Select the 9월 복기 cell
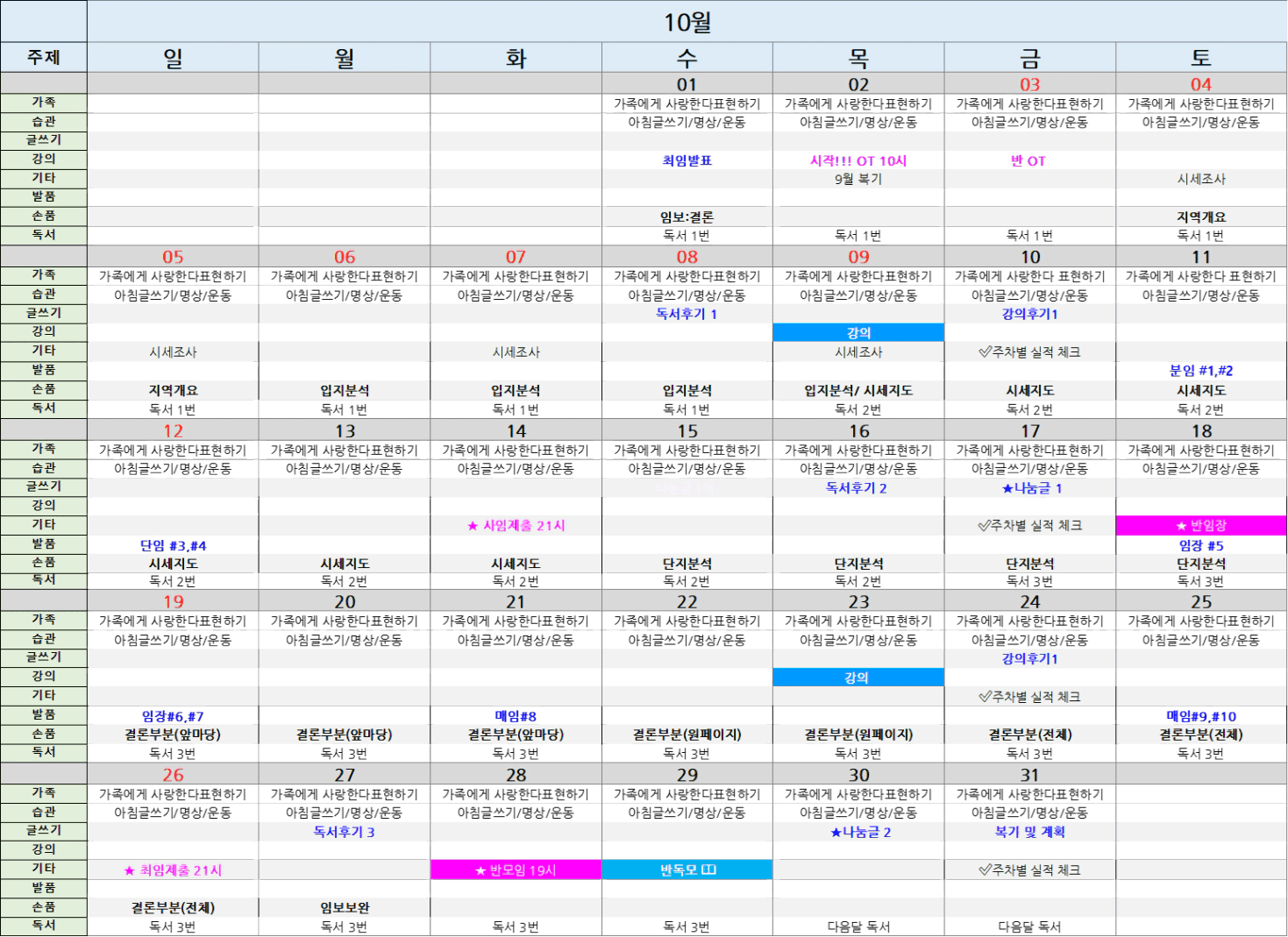The height and width of the screenshot is (937, 1288). click(857, 179)
